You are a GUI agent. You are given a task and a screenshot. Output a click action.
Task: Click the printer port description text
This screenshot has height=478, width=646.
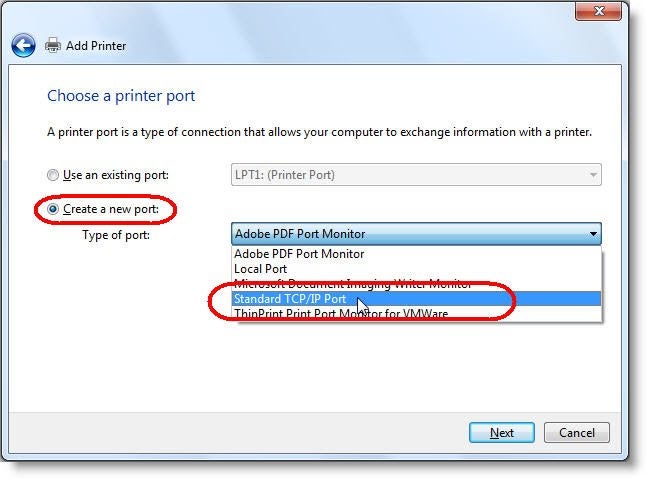(x=319, y=132)
